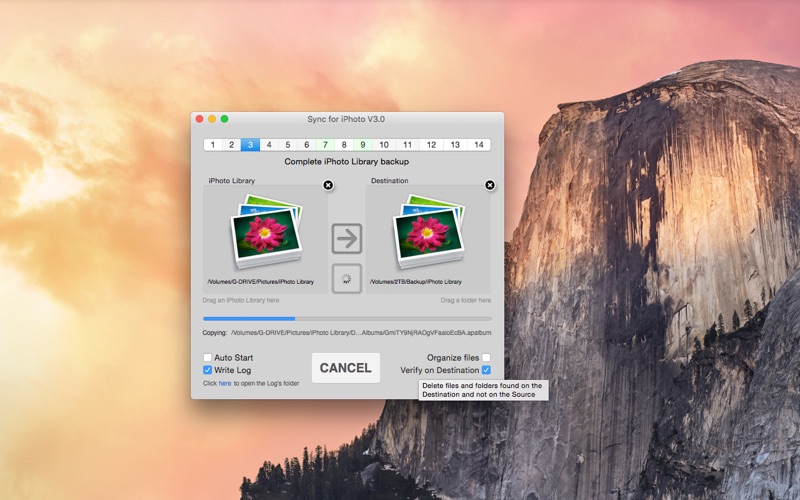Viewport: 800px width, 500px height.
Task: Click the green zoom window button
Action: 224,119
